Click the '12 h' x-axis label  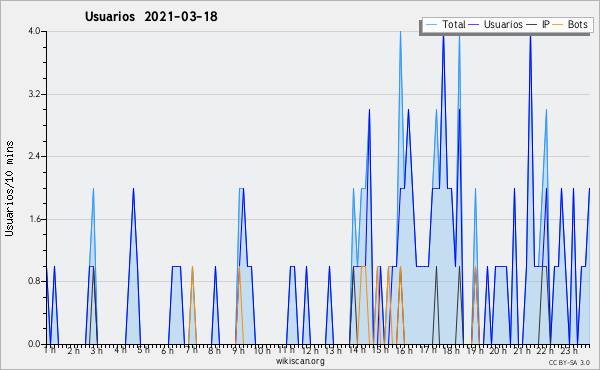pyautogui.click(x=310, y=350)
